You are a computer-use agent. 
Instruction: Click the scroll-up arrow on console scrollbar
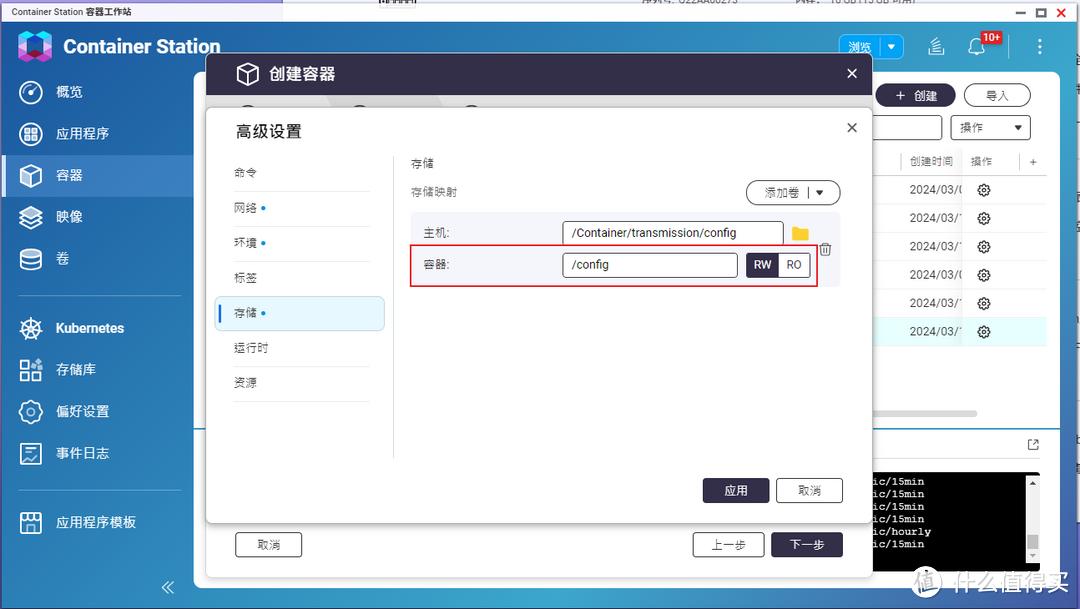(x=1032, y=483)
